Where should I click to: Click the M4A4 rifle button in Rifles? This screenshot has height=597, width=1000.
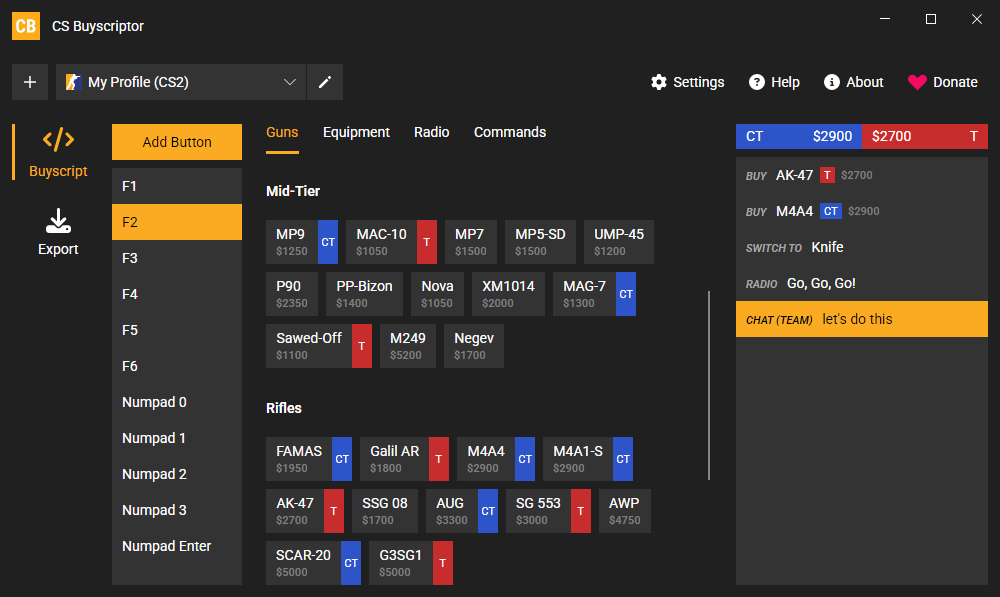coord(496,459)
